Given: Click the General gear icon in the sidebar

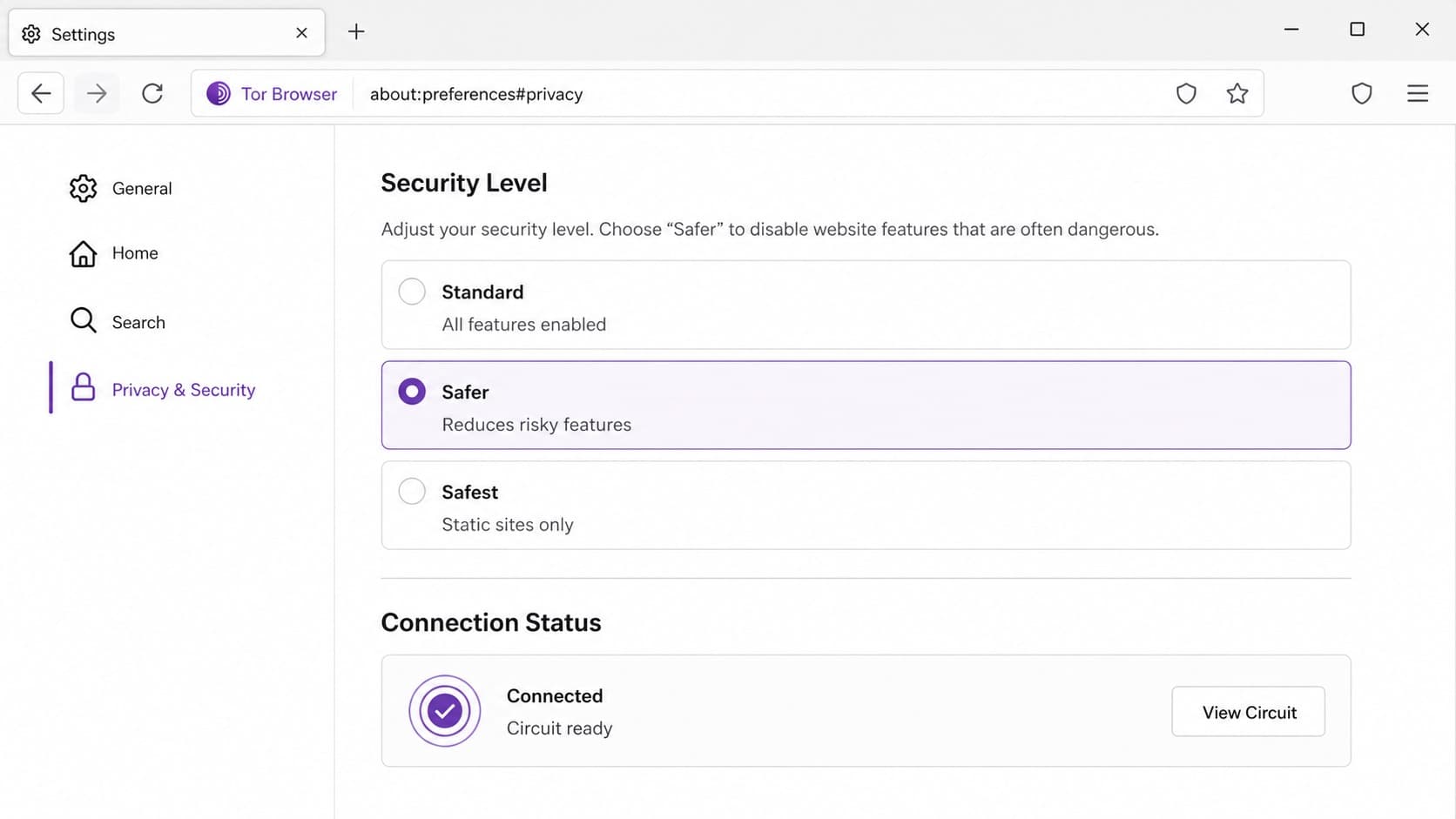Looking at the screenshot, I should [83, 188].
